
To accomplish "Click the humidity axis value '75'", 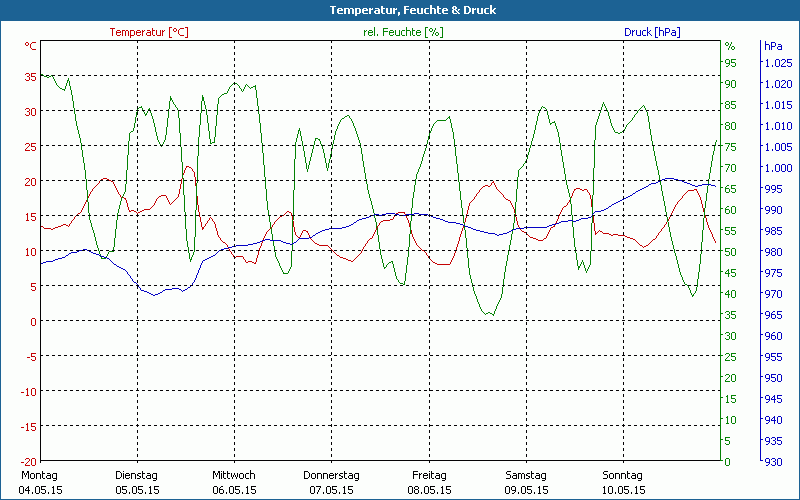I will point(731,147).
